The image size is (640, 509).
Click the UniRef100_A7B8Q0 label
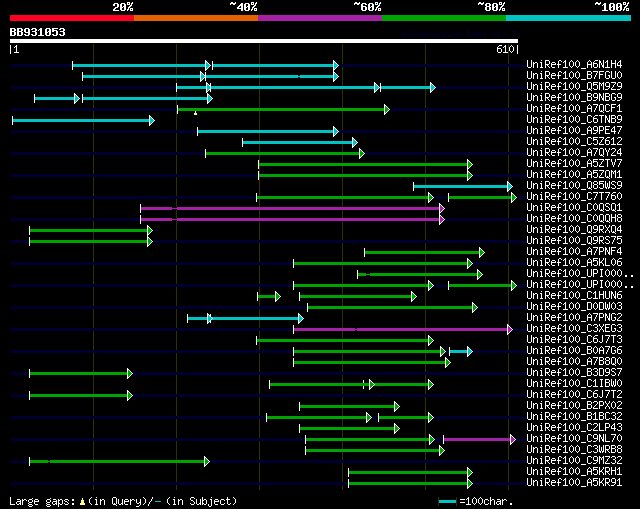574,362
